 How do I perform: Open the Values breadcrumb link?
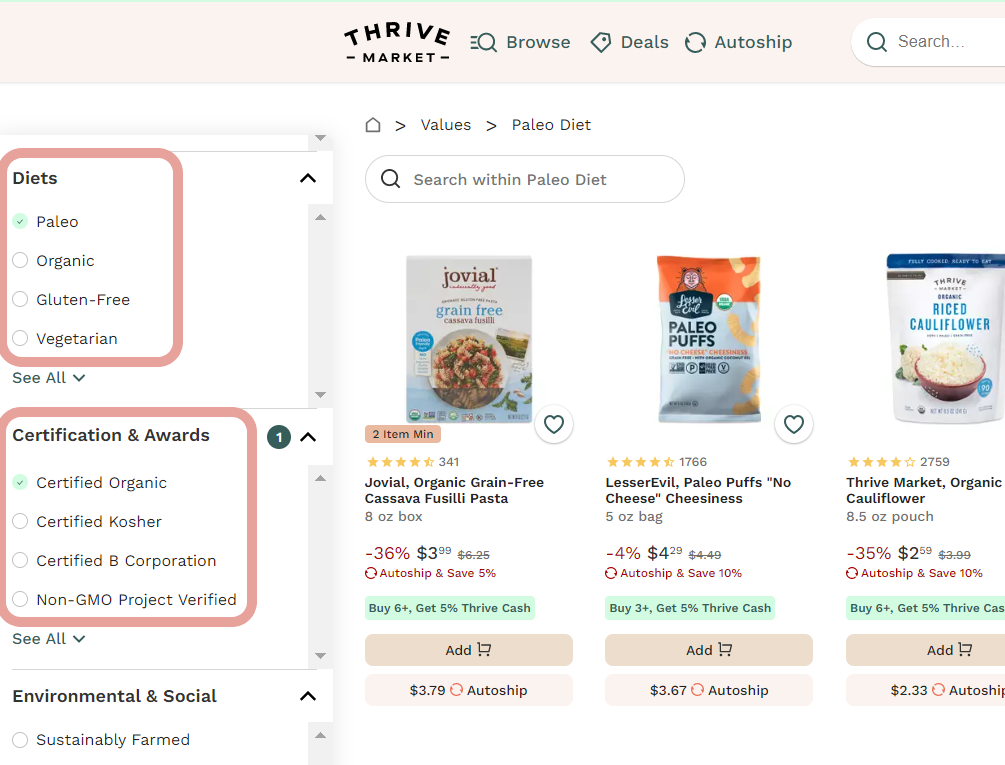pos(445,125)
